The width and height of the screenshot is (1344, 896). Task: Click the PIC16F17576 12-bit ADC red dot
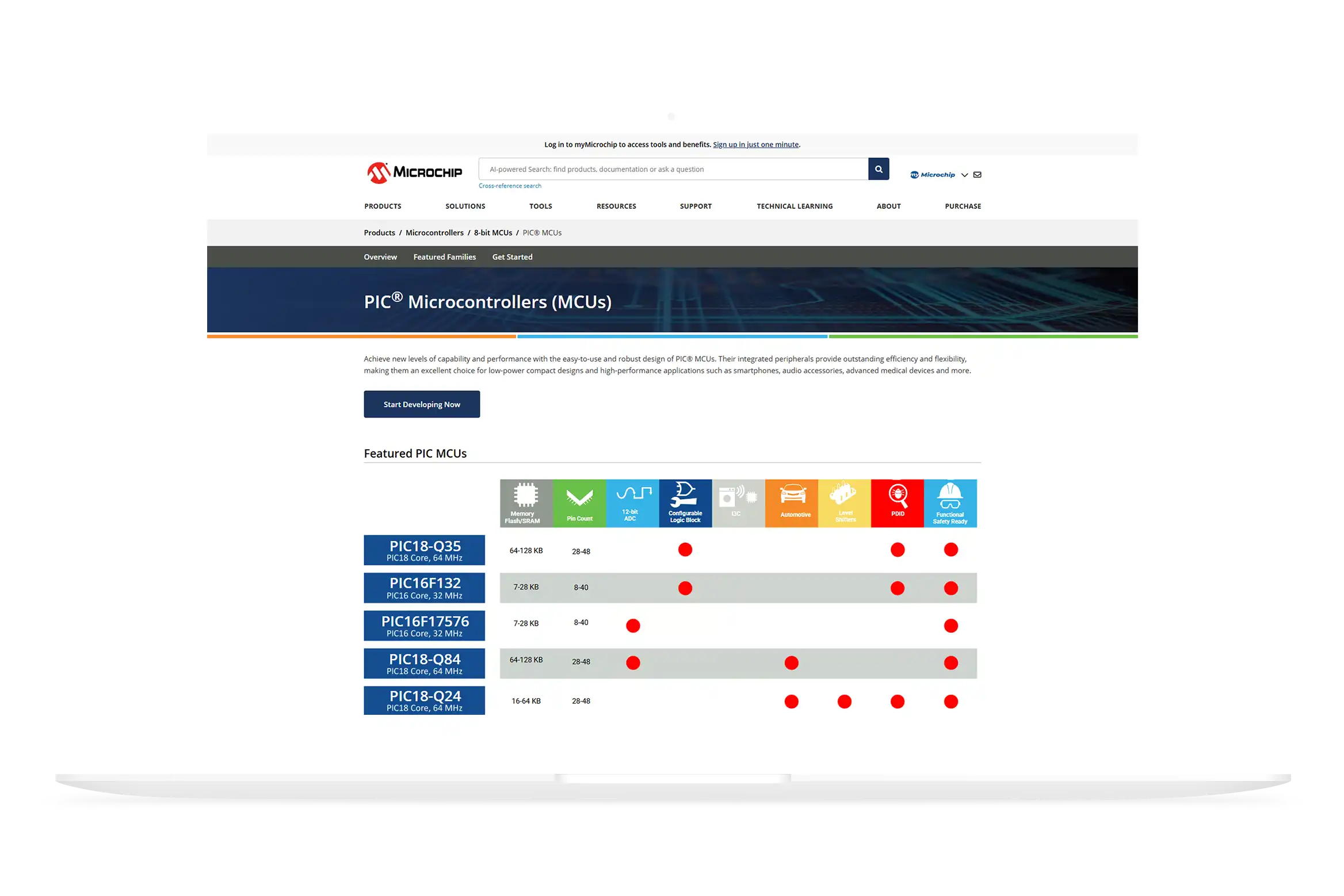click(633, 626)
